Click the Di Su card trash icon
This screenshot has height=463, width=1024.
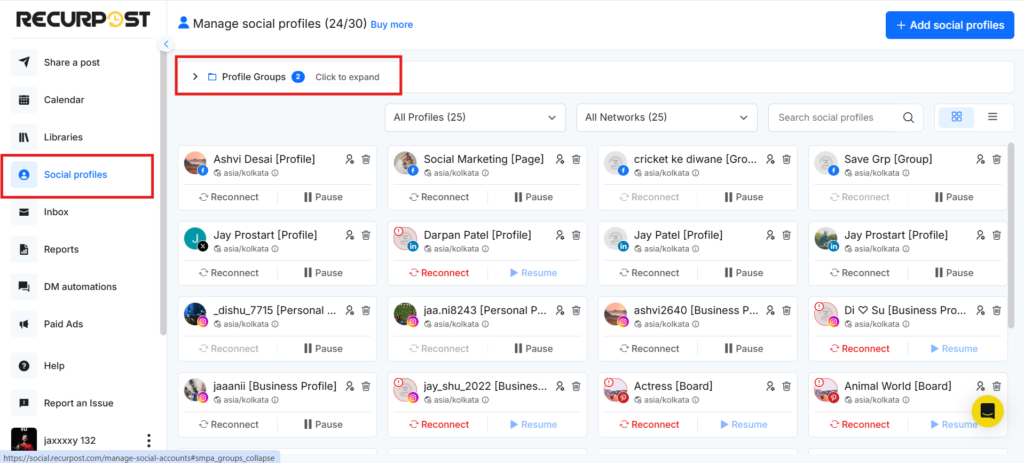click(x=997, y=310)
